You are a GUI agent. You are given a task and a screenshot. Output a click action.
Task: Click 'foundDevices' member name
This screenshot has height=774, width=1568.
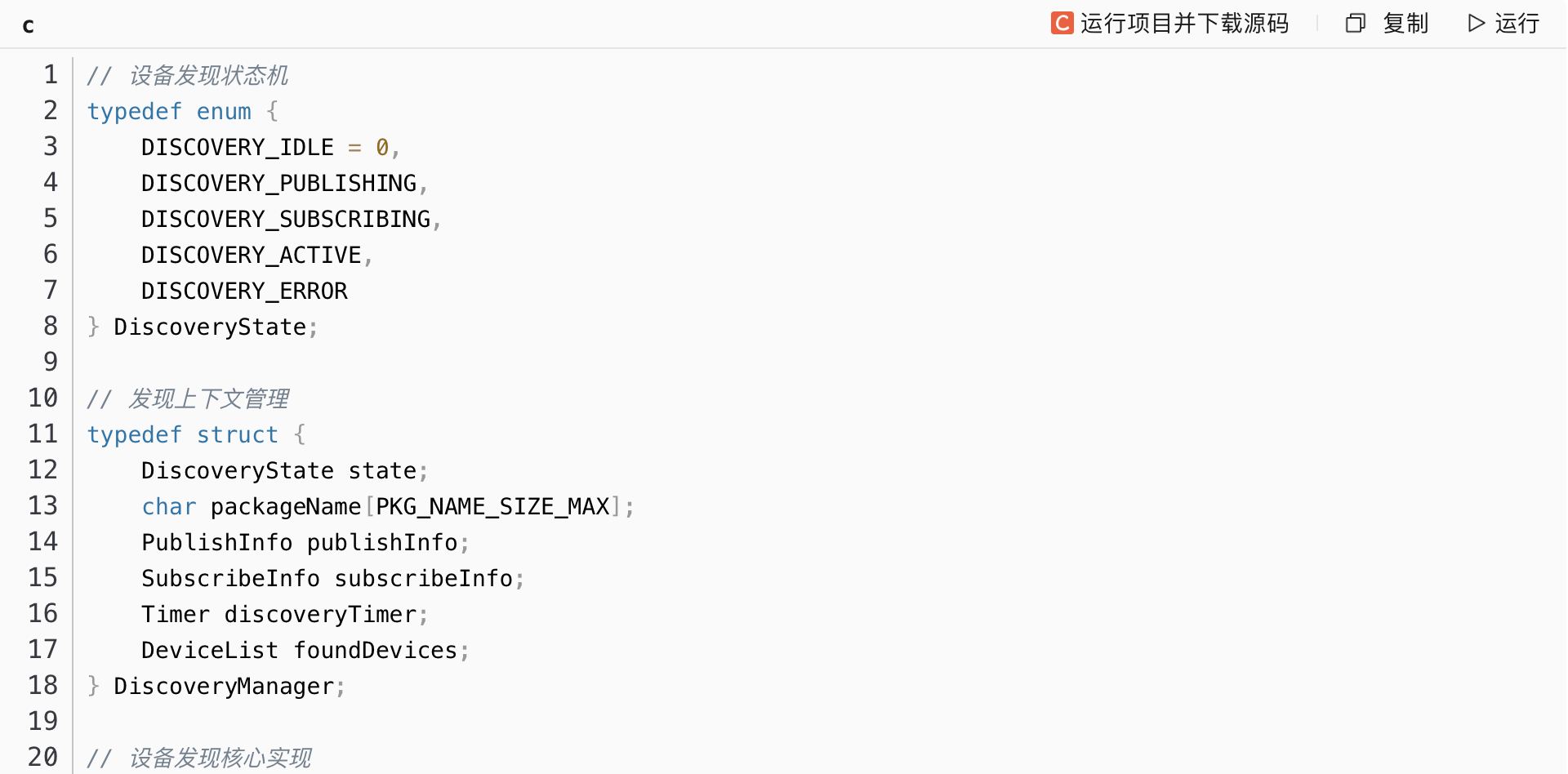coord(375,650)
